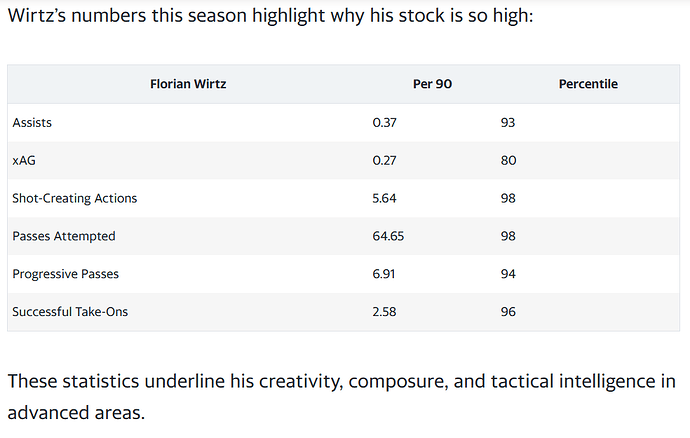Click the 2.58 successful take-ons value
690x438 pixels.
pos(384,312)
